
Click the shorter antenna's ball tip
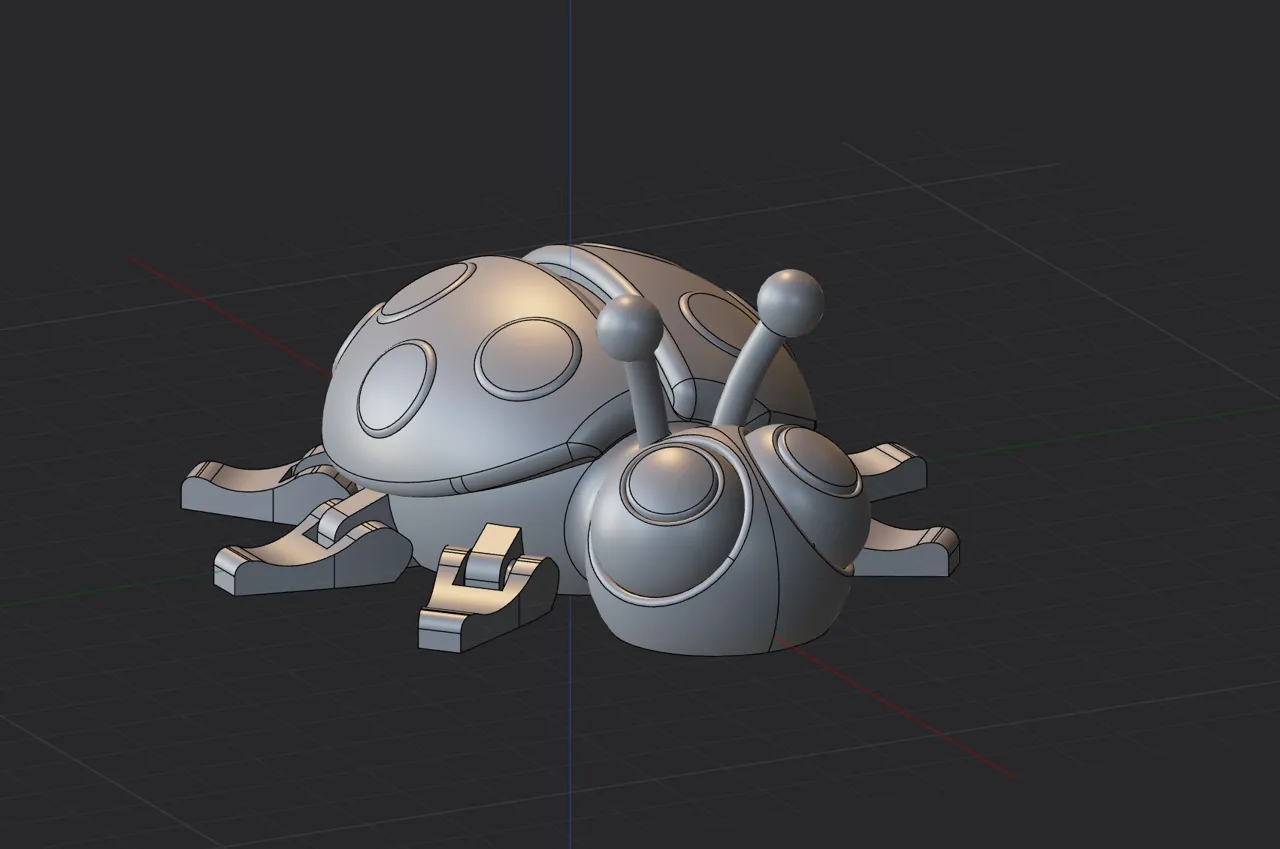(x=630, y=327)
